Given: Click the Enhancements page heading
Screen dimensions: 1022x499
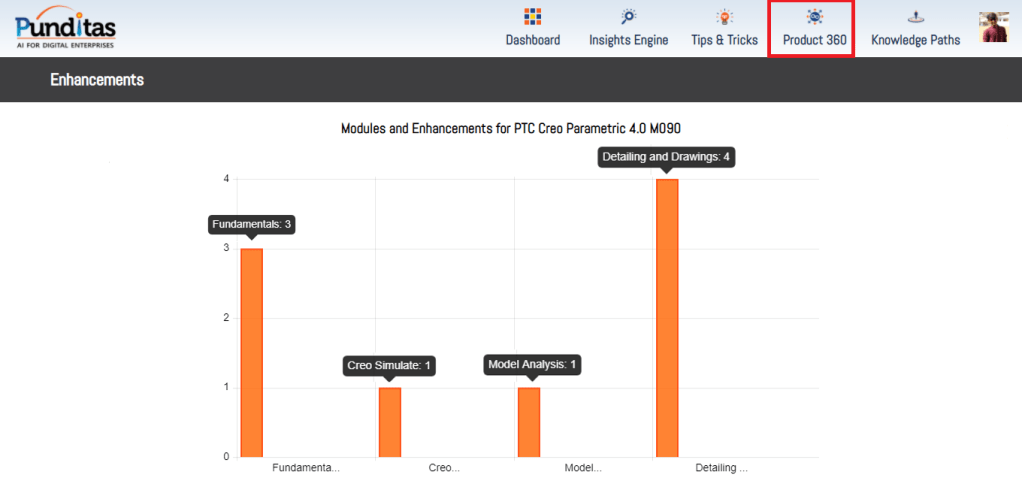Looking at the screenshot, I should pyautogui.click(x=97, y=80).
